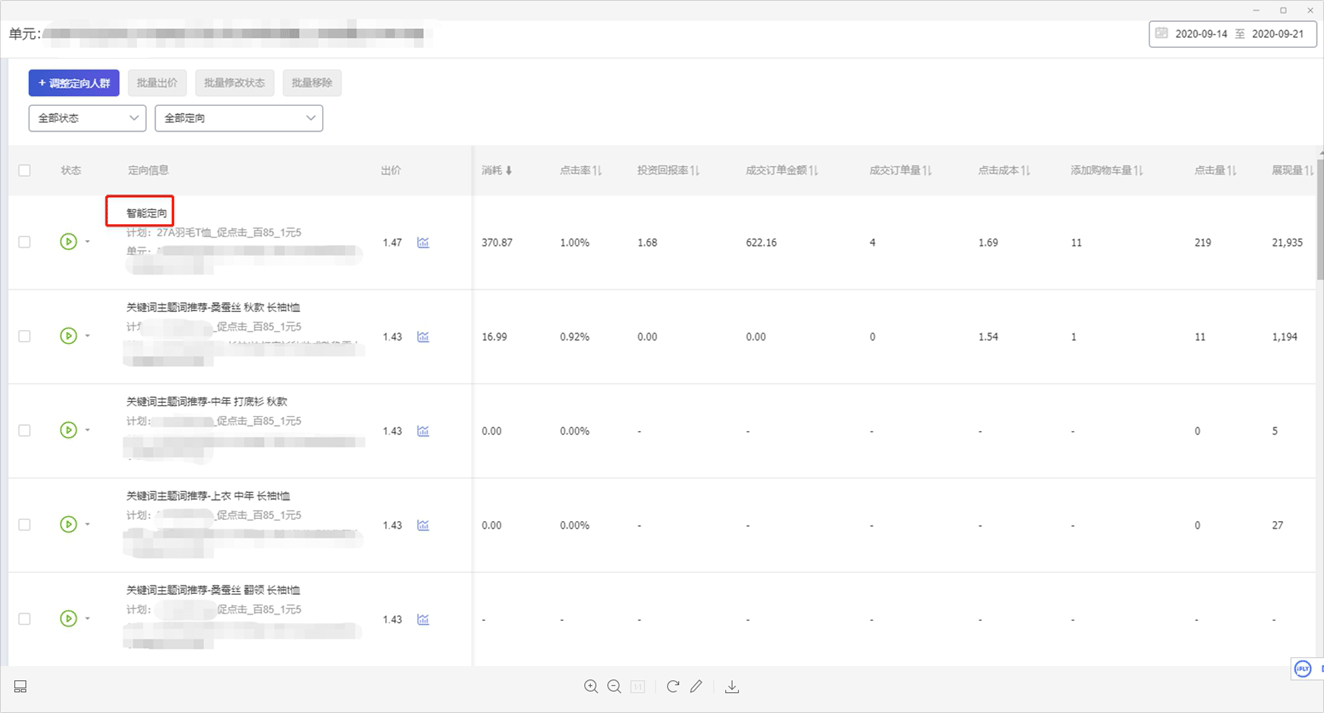Viewport: 1324px width, 713px height.
Task: Open trend chart for 桑蚕丝 翻领 长袖t恤 row
Action: pos(423,619)
